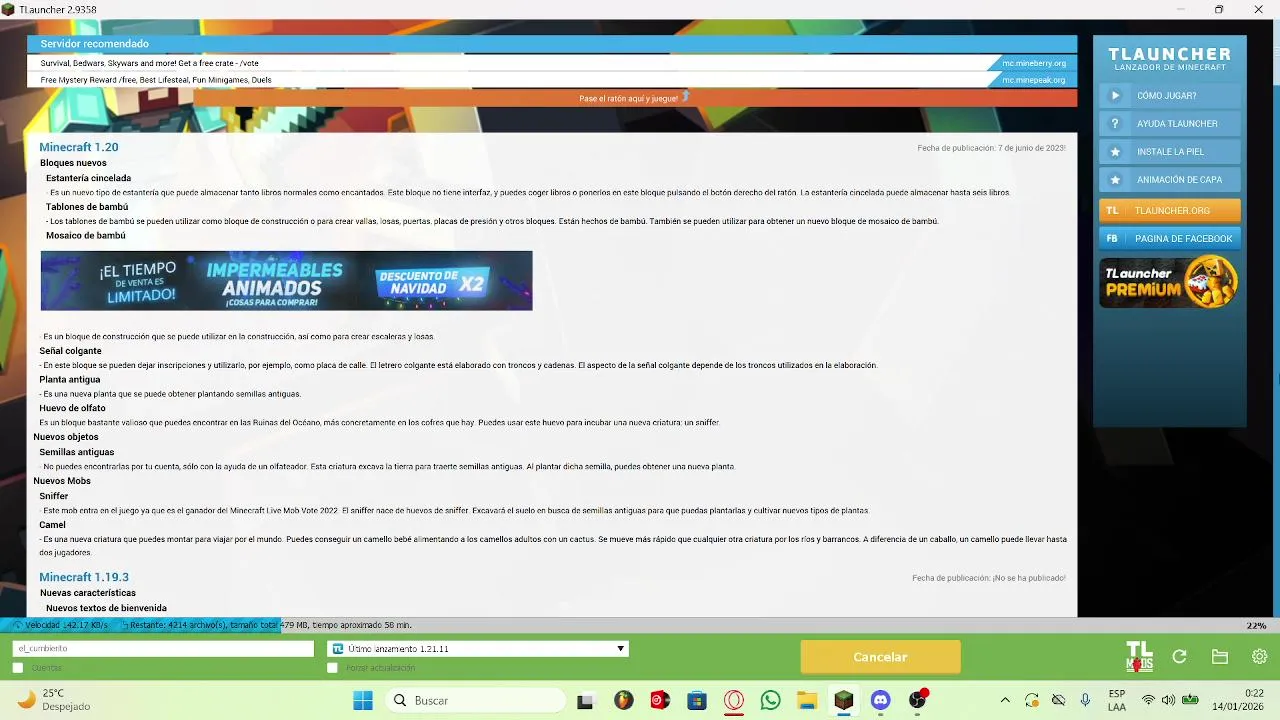
Task: Click the refresh versions icon
Action: coord(1179,657)
